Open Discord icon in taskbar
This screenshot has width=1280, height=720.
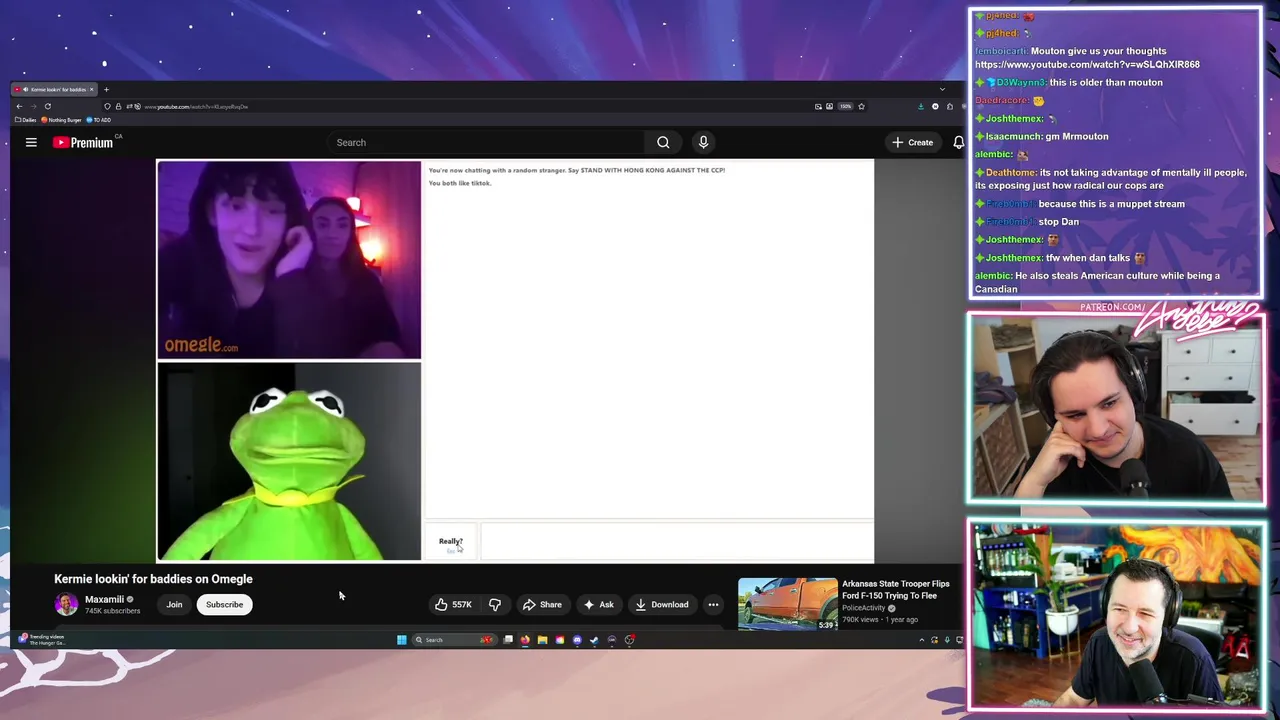click(577, 640)
